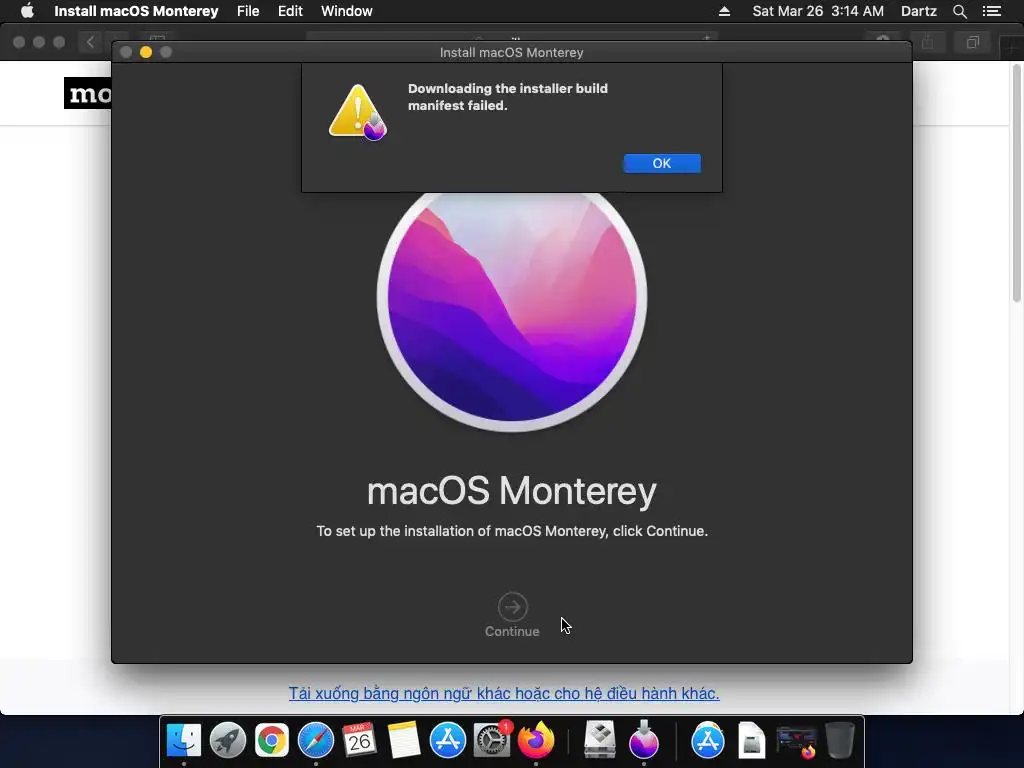Click the Install macOS Monterey Dock icon
The width and height of the screenshot is (1024, 768).
pyautogui.click(x=644, y=740)
